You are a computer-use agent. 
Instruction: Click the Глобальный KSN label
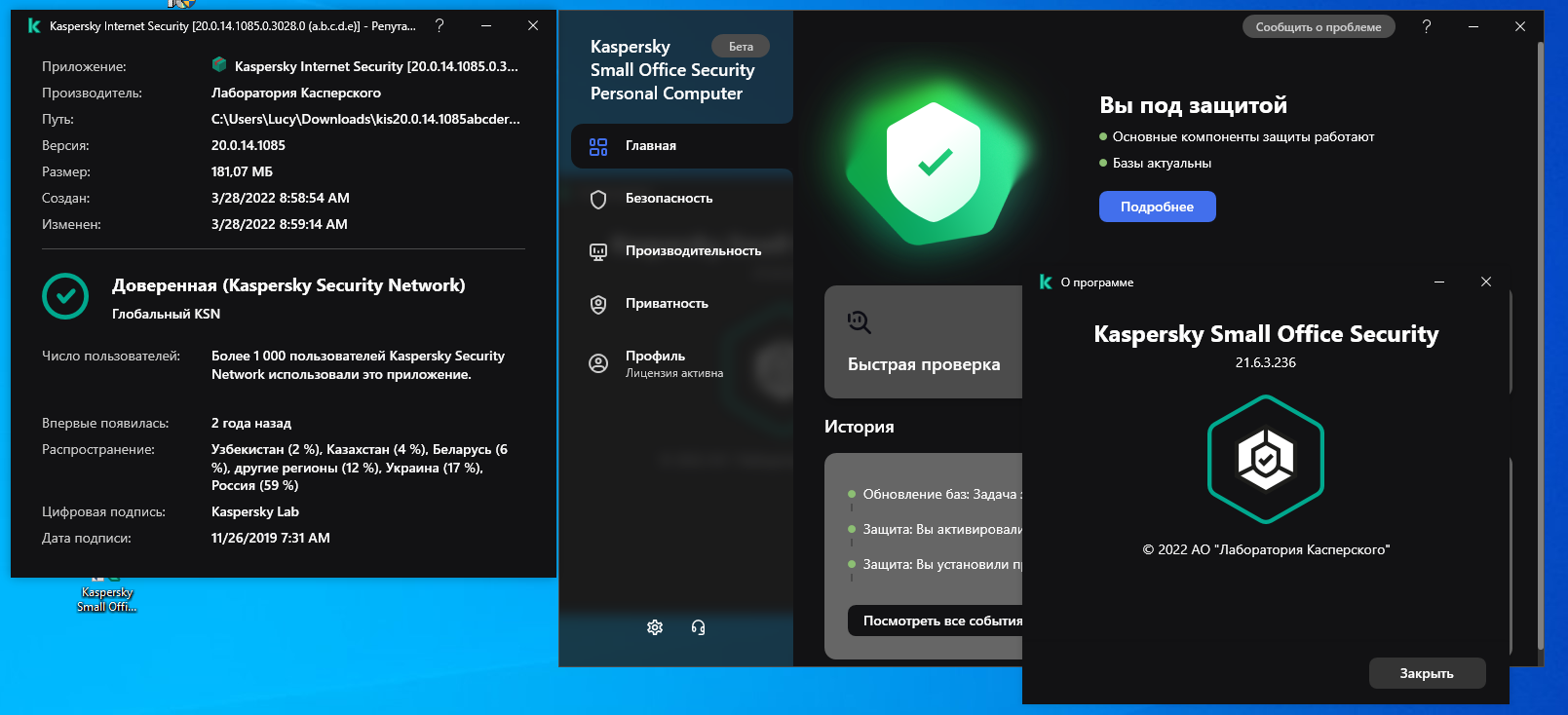coord(166,314)
